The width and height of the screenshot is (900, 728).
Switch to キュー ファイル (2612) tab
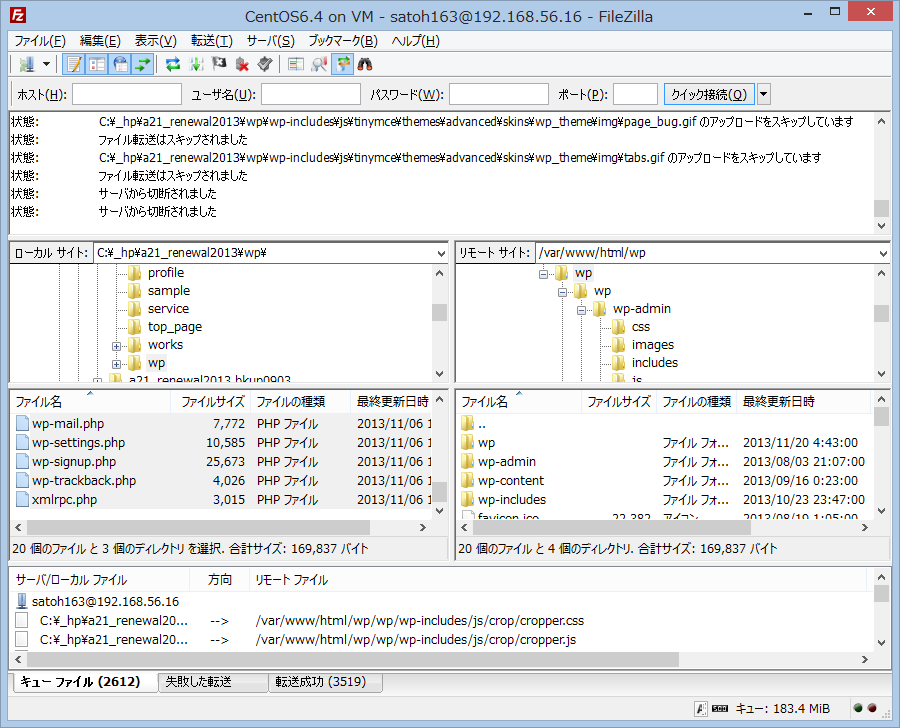[x=84, y=682]
